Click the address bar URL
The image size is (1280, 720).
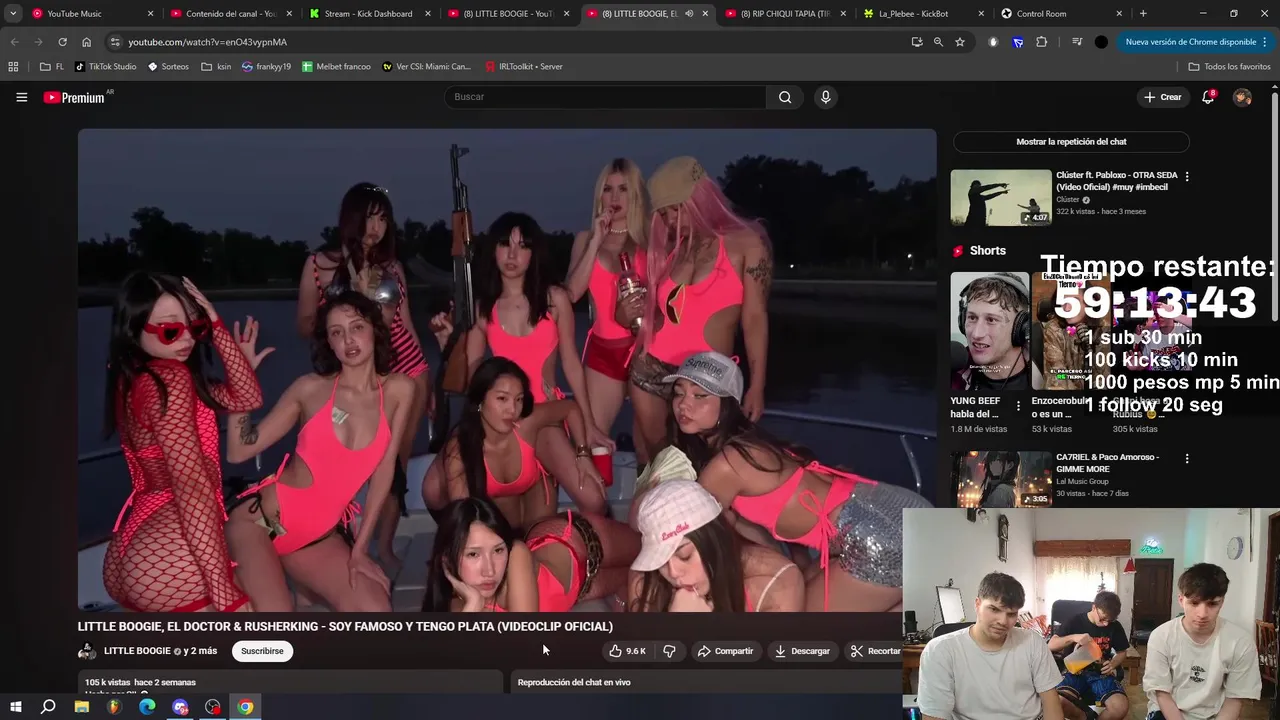(x=207, y=42)
